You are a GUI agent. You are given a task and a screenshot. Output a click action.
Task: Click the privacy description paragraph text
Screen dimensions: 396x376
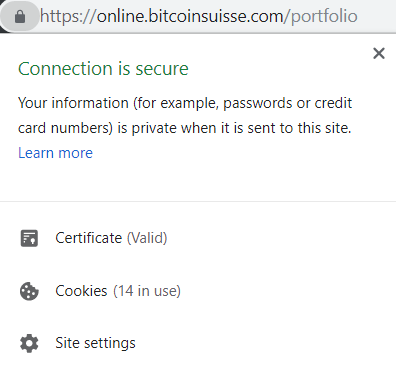click(185, 115)
